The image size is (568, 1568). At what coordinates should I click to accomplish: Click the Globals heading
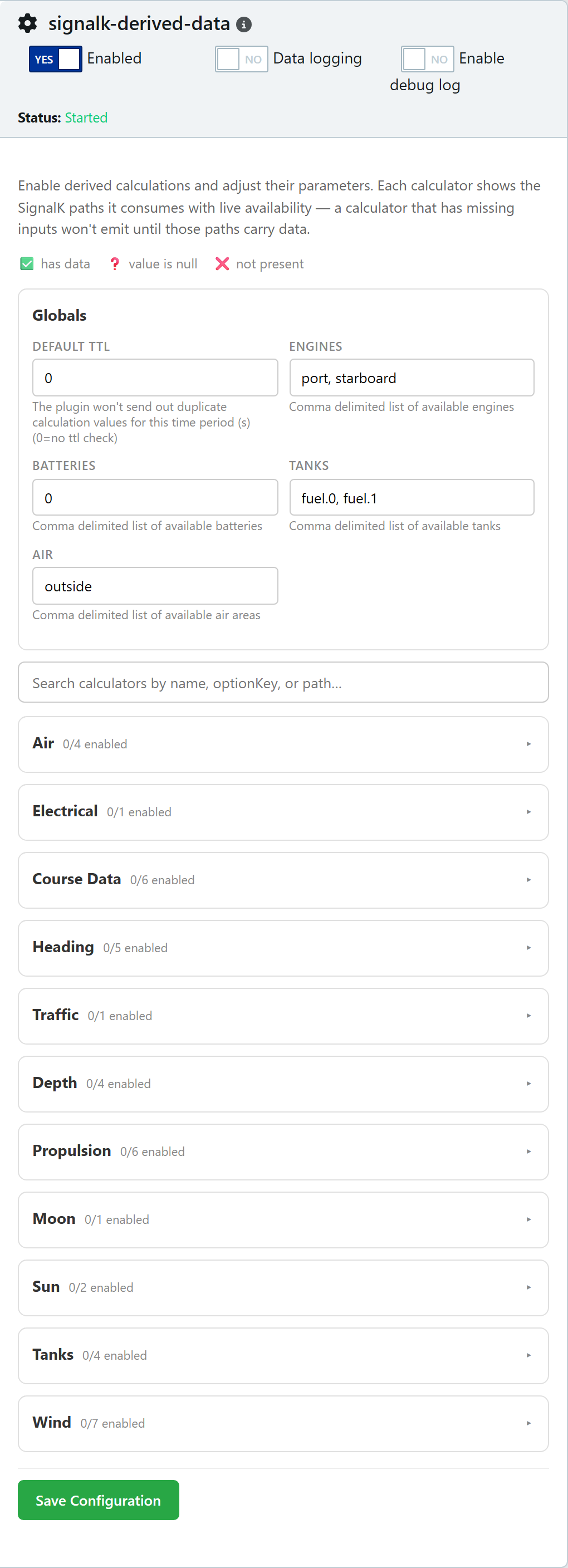coord(60,315)
